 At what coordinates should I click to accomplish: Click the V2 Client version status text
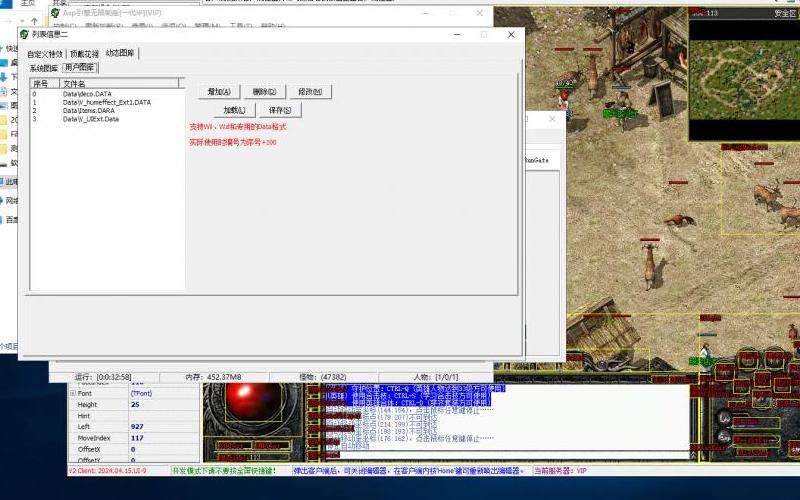pyautogui.click(x=108, y=470)
